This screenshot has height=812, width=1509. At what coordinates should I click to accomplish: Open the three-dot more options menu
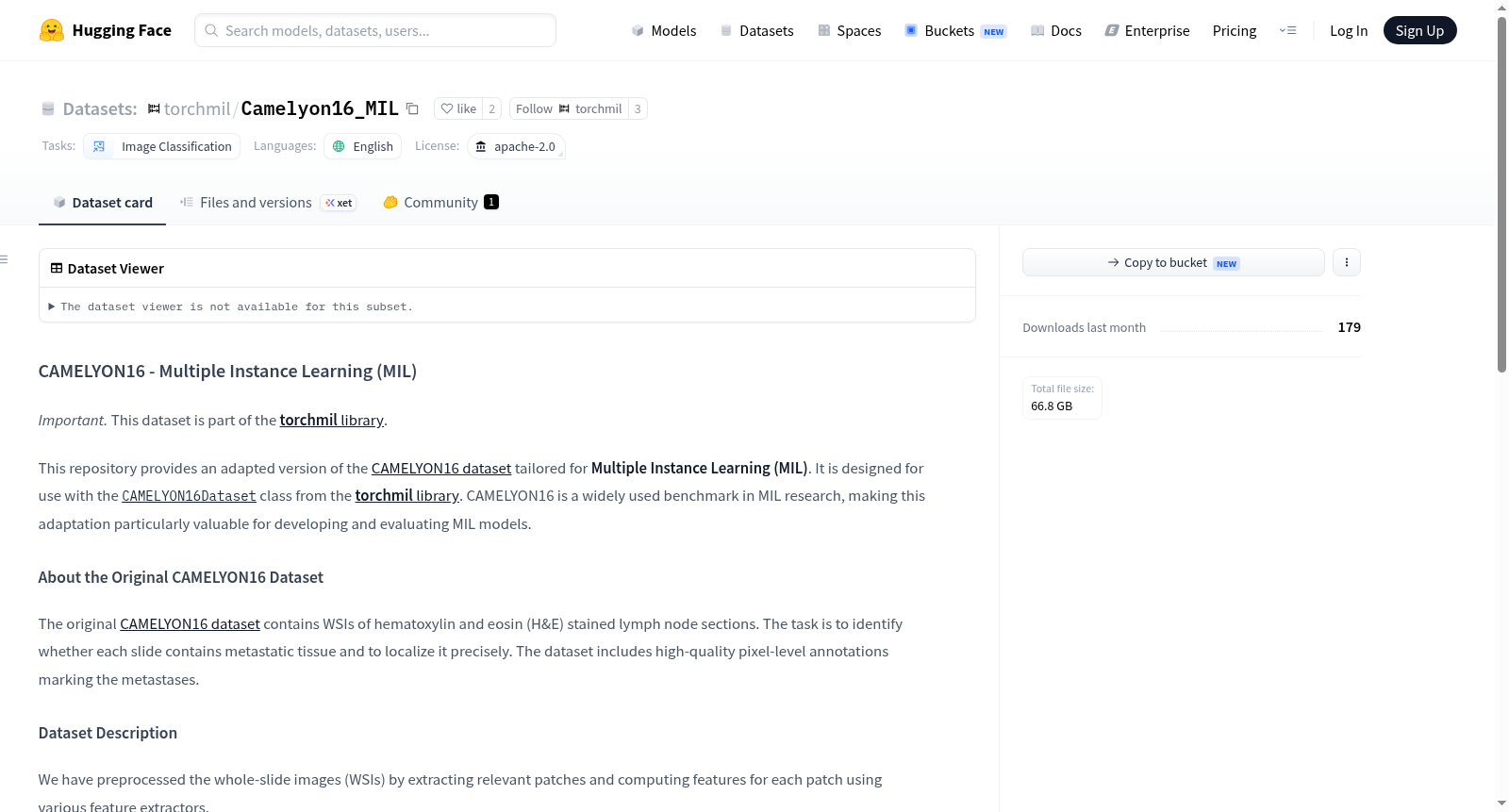point(1347,262)
